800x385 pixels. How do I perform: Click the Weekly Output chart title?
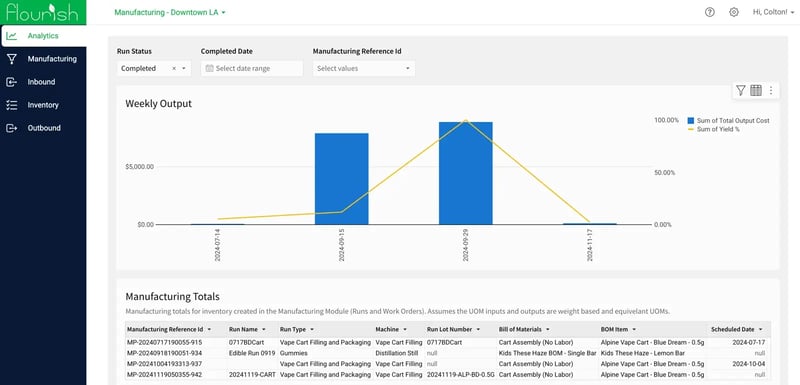click(x=159, y=104)
